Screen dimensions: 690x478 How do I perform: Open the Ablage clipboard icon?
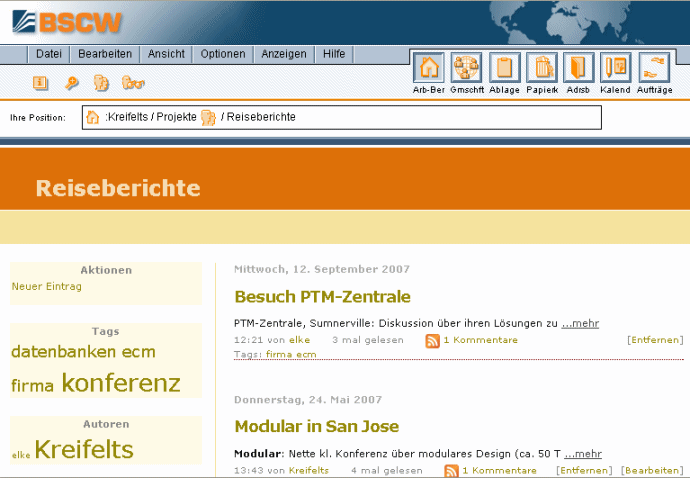pos(504,68)
